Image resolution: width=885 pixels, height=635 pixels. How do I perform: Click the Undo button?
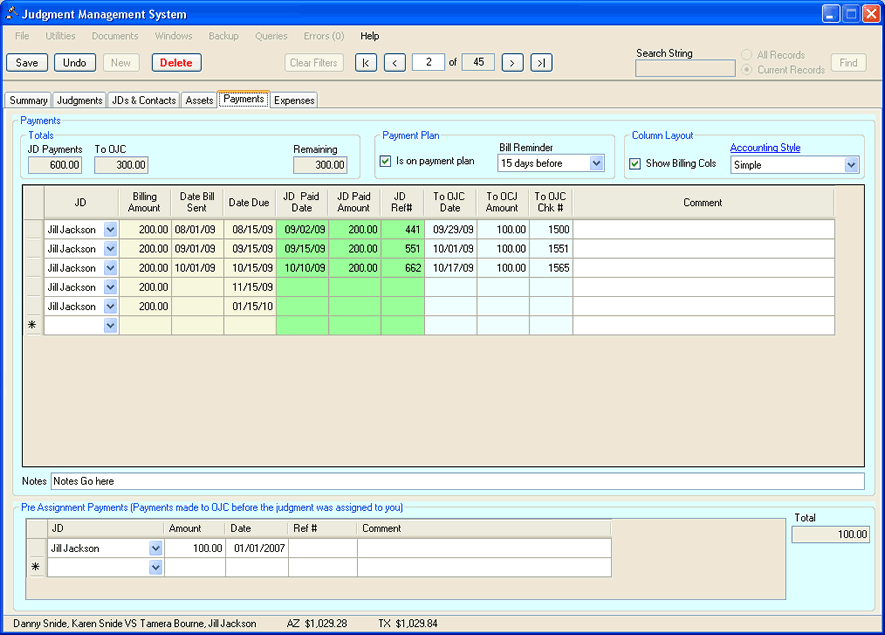click(74, 63)
